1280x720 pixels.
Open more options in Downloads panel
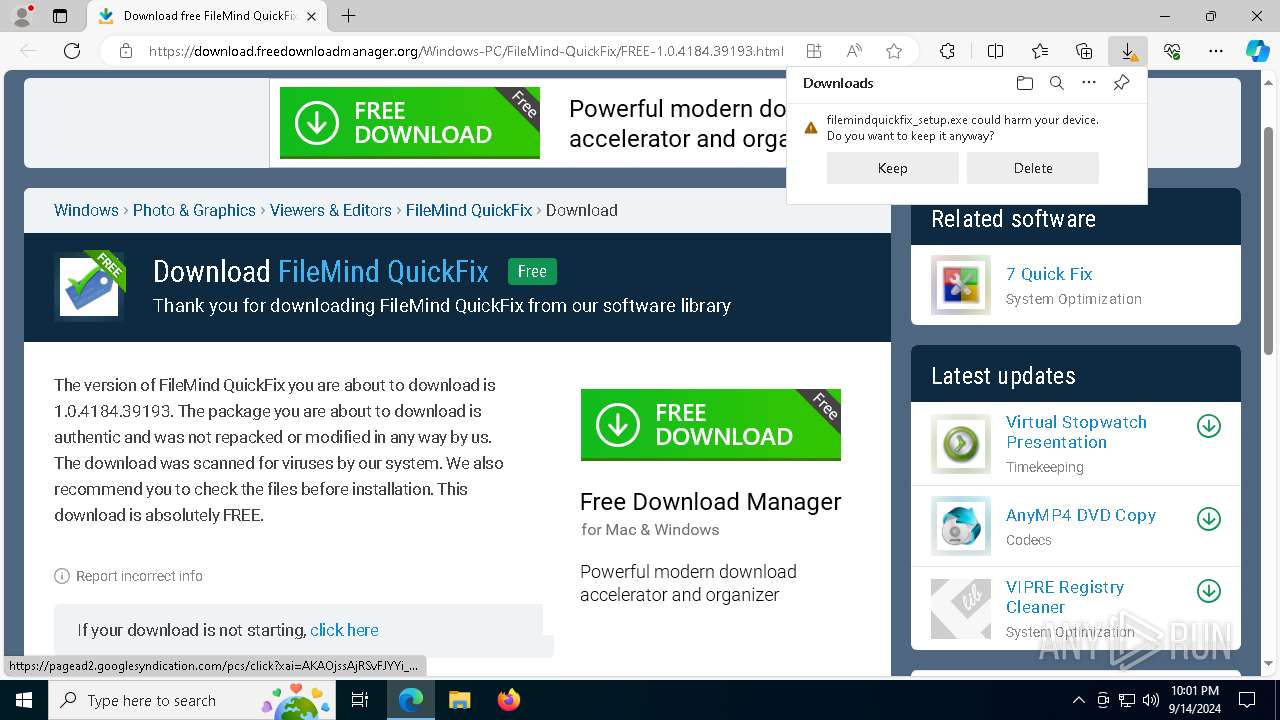click(1089, 83)
